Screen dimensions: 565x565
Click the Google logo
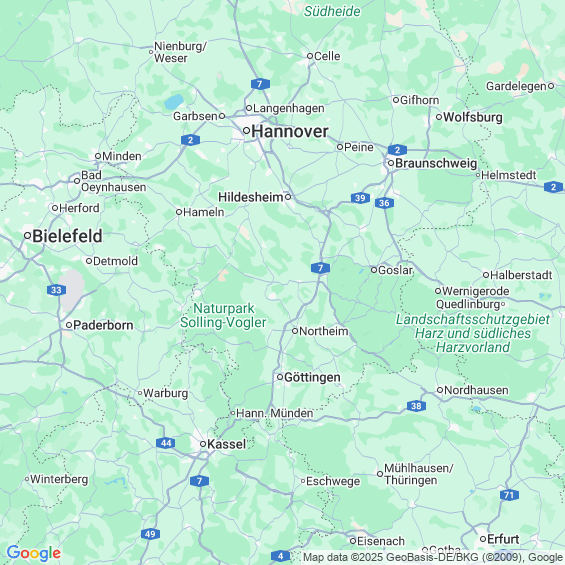34,553
